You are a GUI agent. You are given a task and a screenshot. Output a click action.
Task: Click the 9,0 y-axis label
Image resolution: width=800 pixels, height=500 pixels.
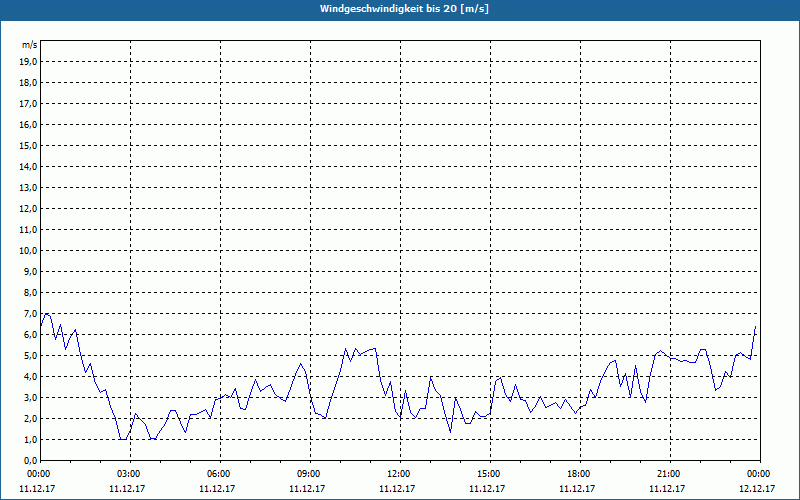pyautogui.click(x=30, y=271)
